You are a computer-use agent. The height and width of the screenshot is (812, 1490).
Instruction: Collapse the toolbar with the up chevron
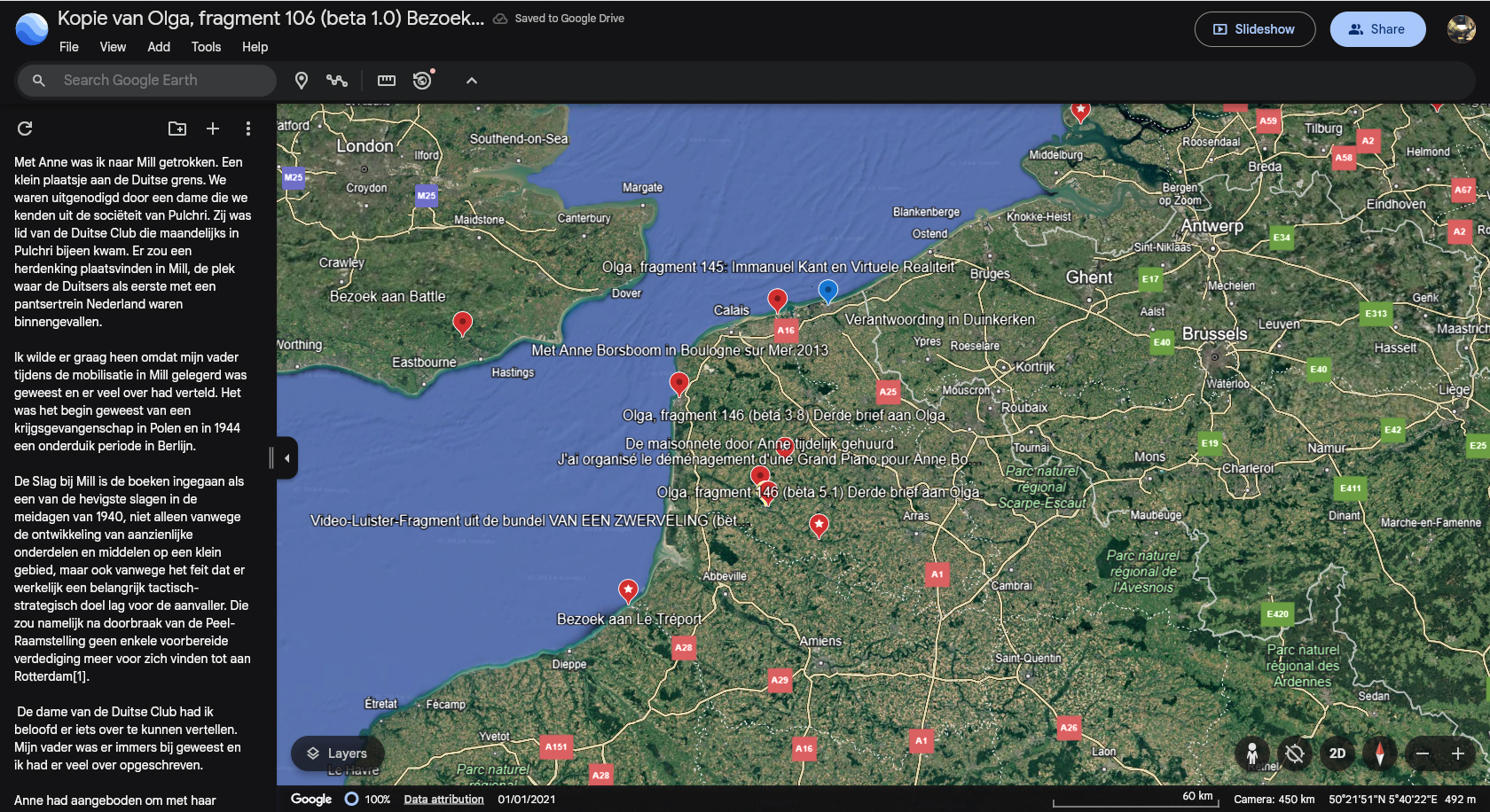[x=472, y=81]
